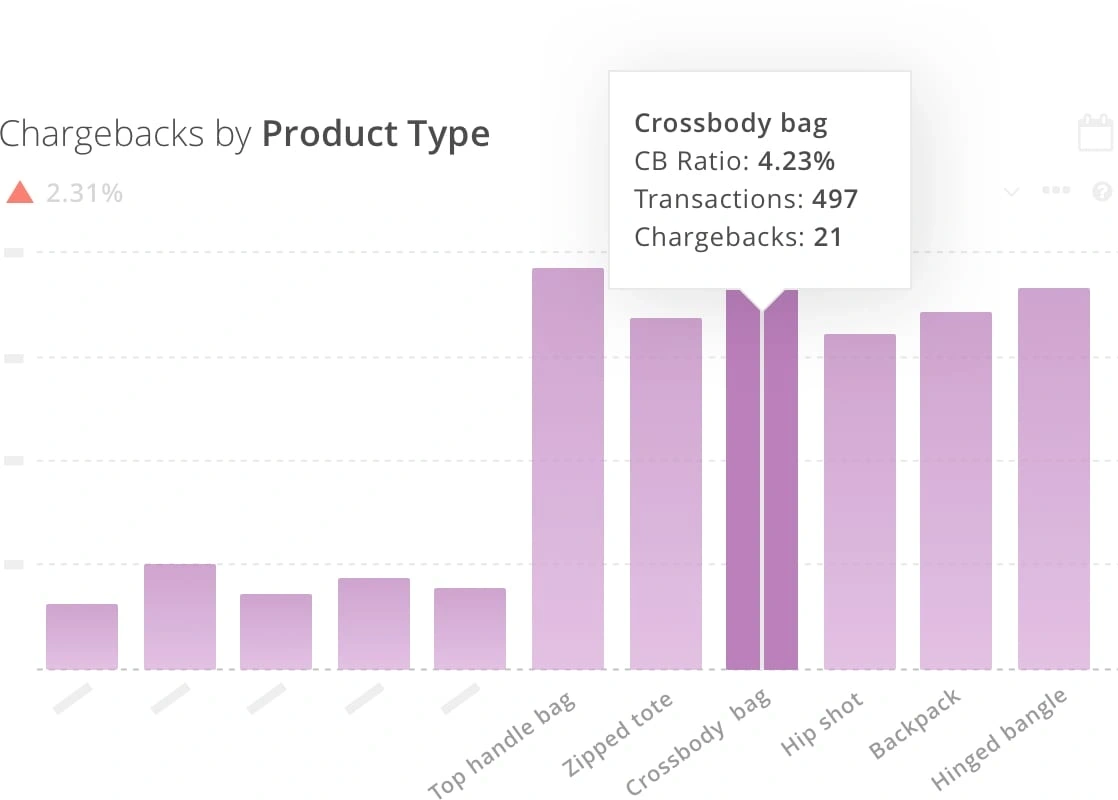Click the 2.31% change value
The width and height of the screenshot is (1118, 800).
[84, 192]
